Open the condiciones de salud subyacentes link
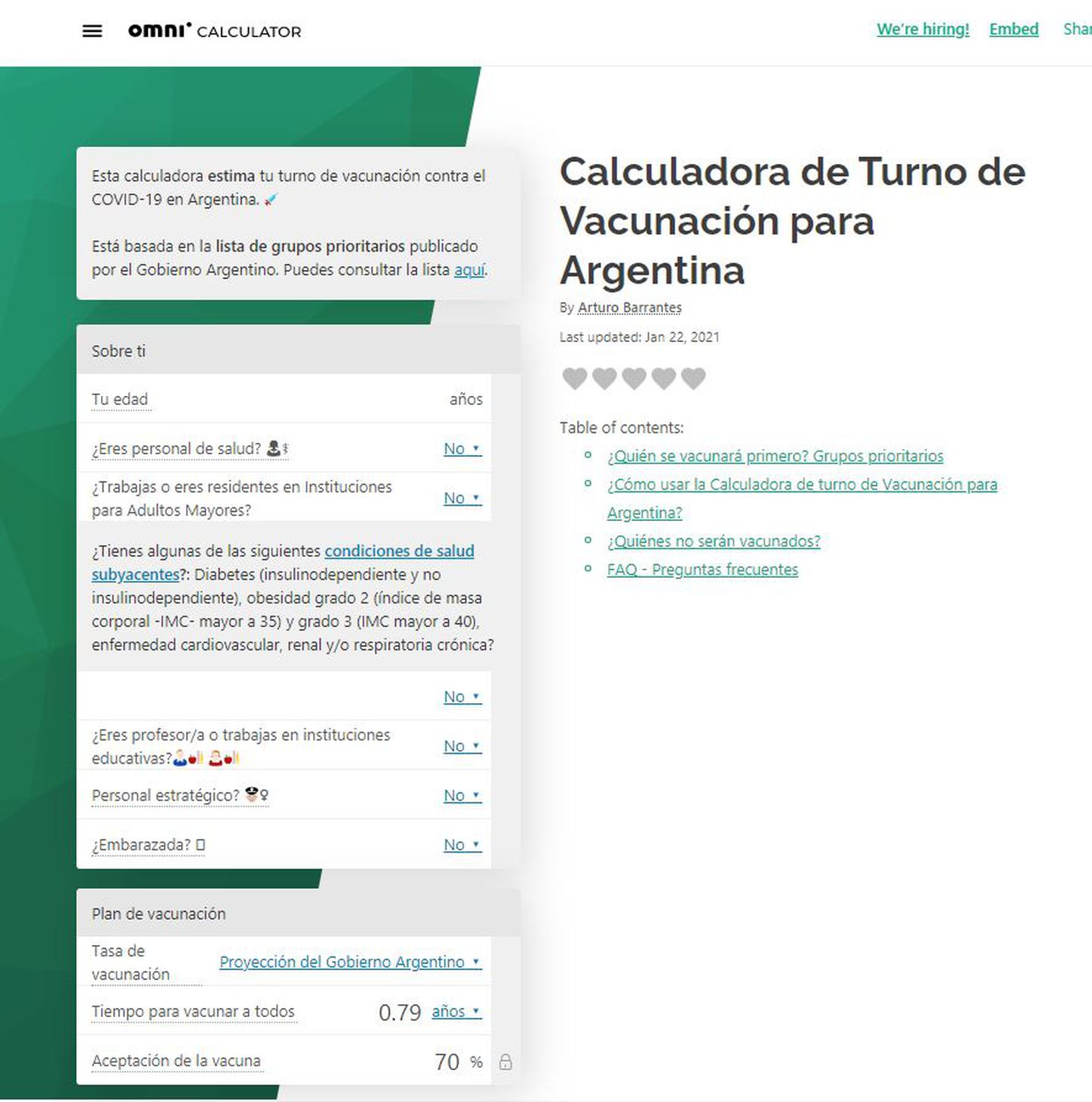 (399, 551)
